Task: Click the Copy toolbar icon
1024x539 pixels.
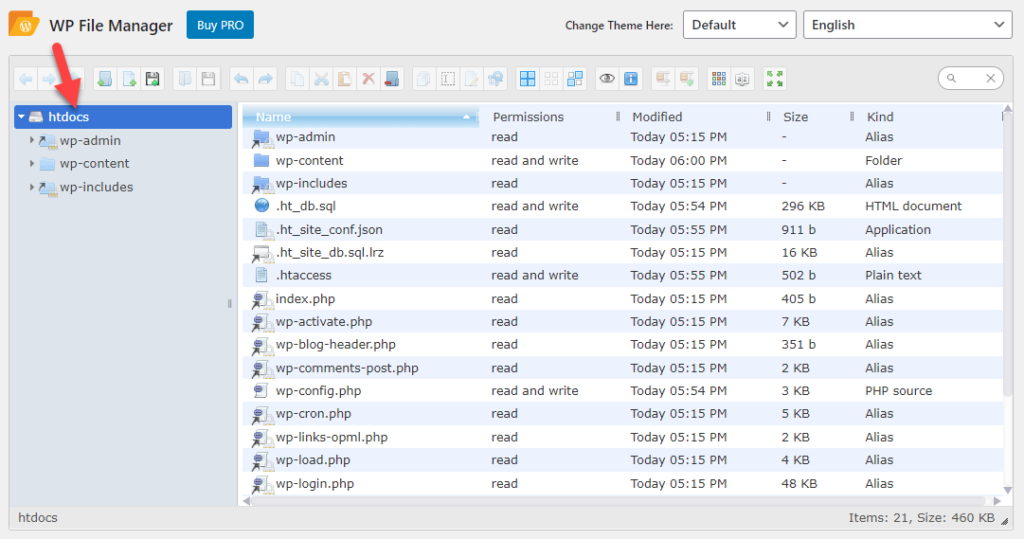Action: (x=297, y=79)
